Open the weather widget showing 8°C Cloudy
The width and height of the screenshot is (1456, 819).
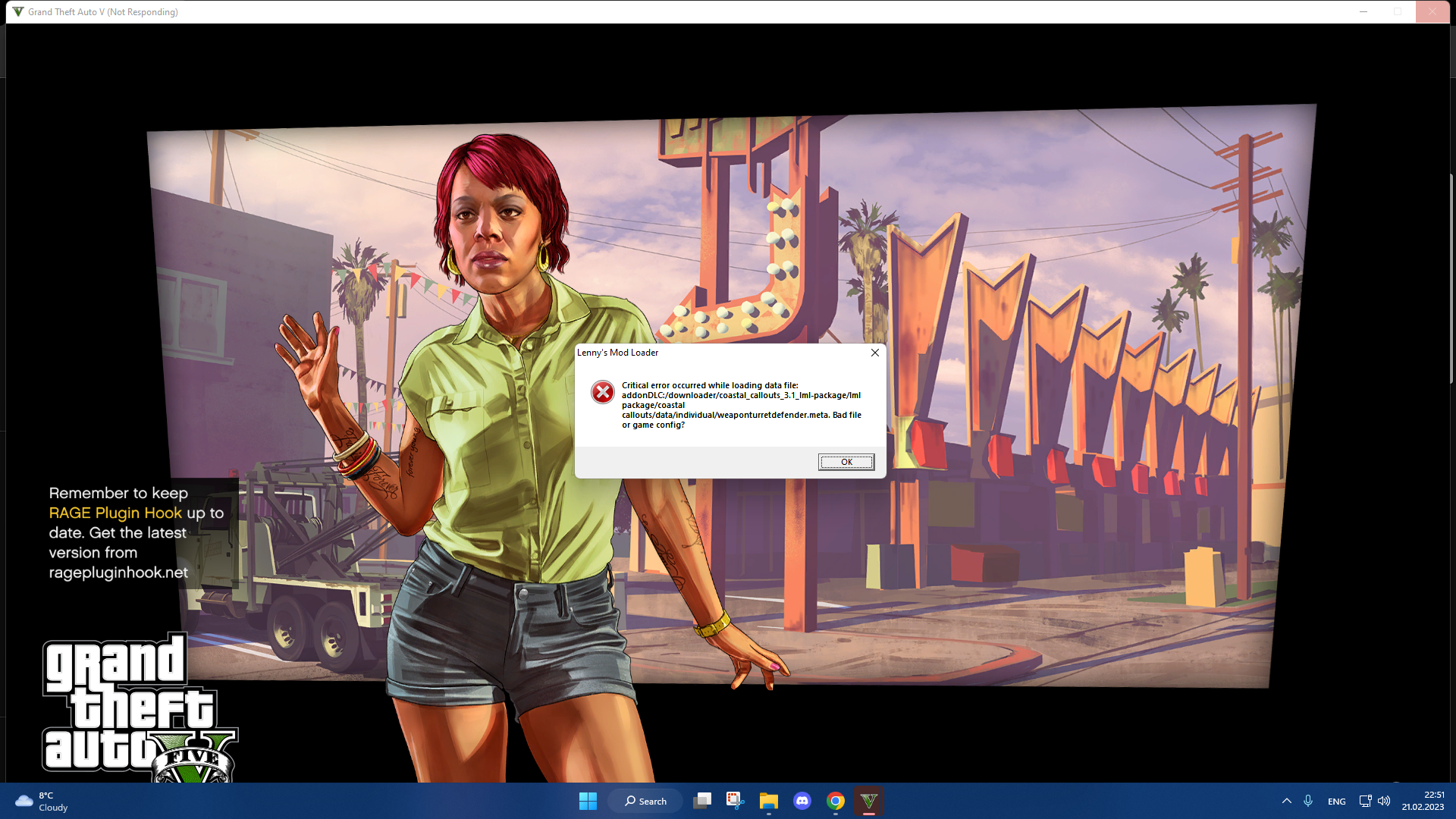tap(42, 801)
